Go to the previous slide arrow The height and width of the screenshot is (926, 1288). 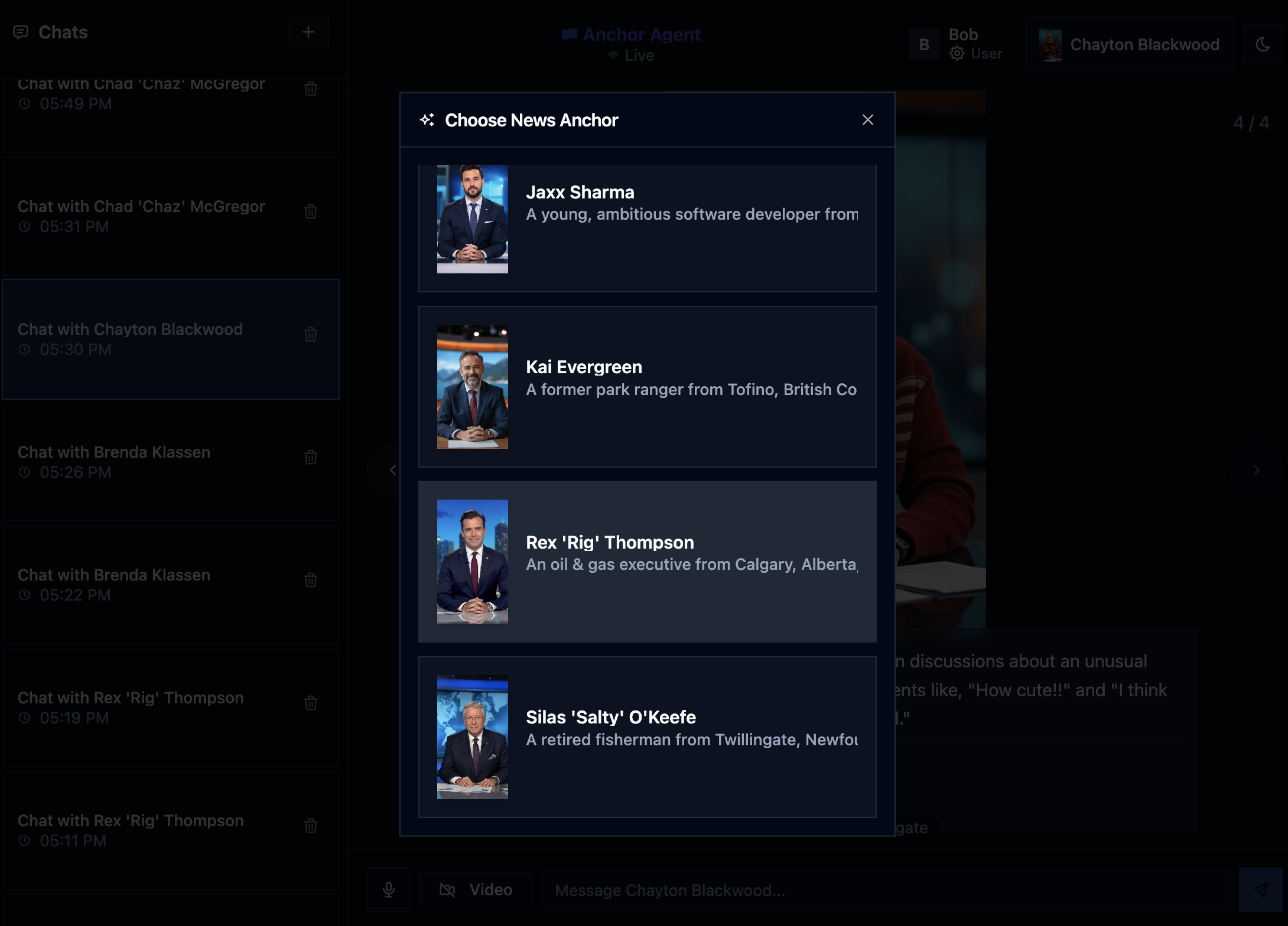(x=392, y=470)
